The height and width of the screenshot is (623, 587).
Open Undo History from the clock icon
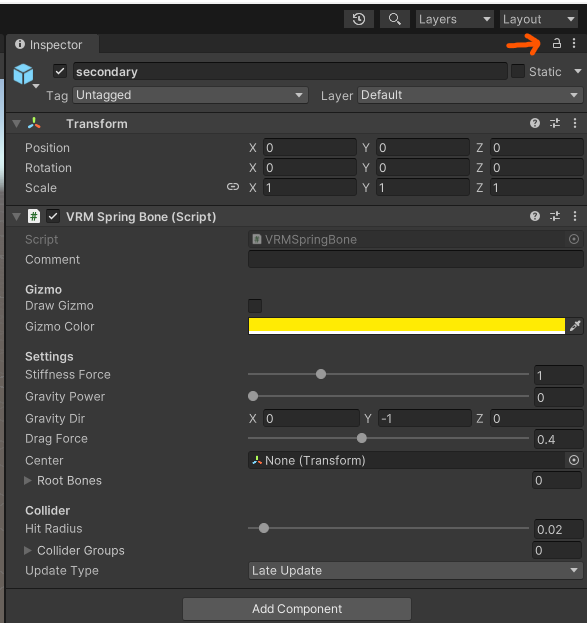click(359, 19)
